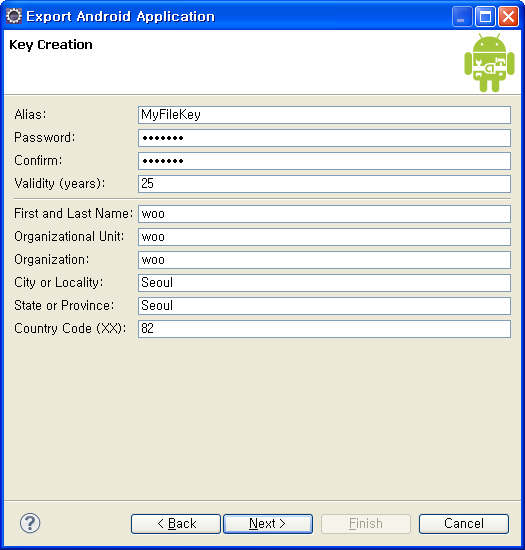Maximize the Export Android Application window
This screenshot has width=525, height=550.
coord(485,16)
